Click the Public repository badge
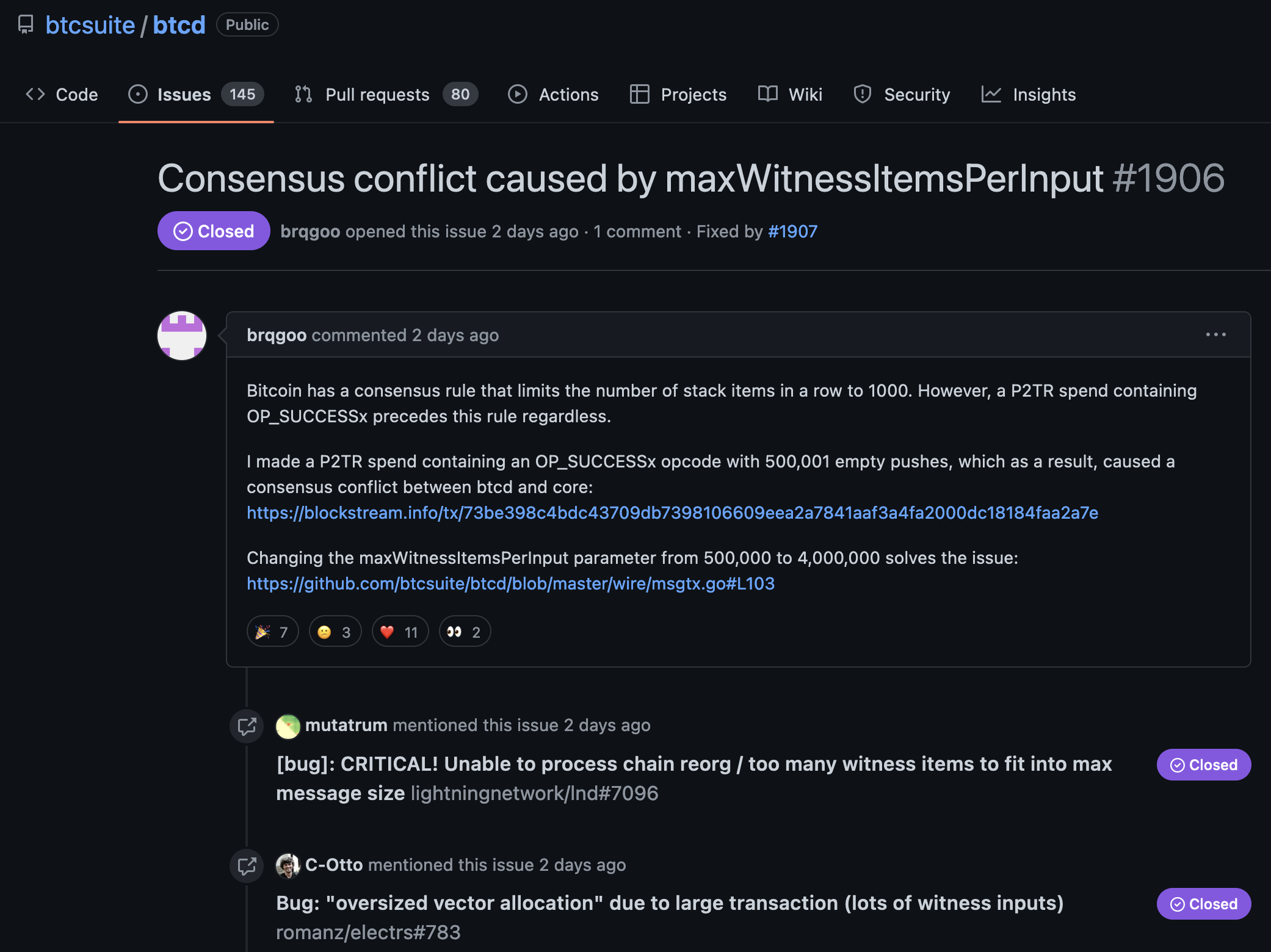The image size is (1271, 952). [247, 24]
